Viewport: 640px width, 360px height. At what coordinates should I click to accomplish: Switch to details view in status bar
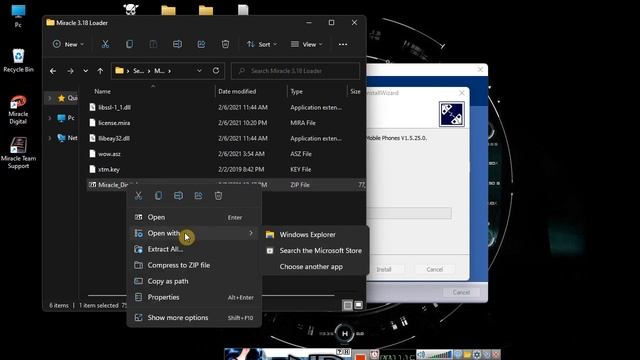[x=347, y=305]
